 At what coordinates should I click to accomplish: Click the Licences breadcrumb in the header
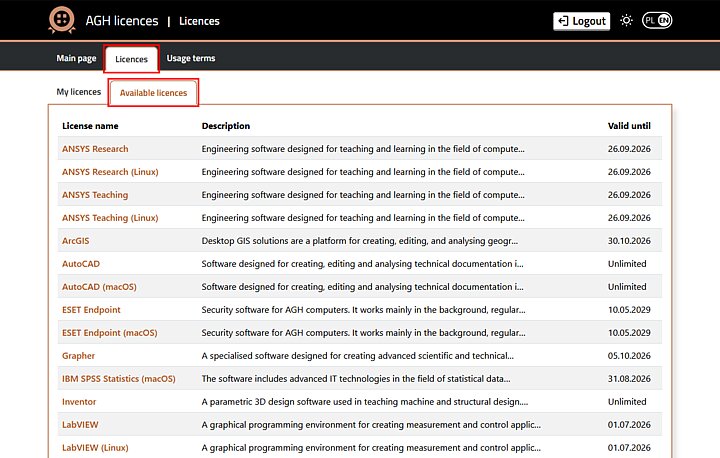coord(199,21)
